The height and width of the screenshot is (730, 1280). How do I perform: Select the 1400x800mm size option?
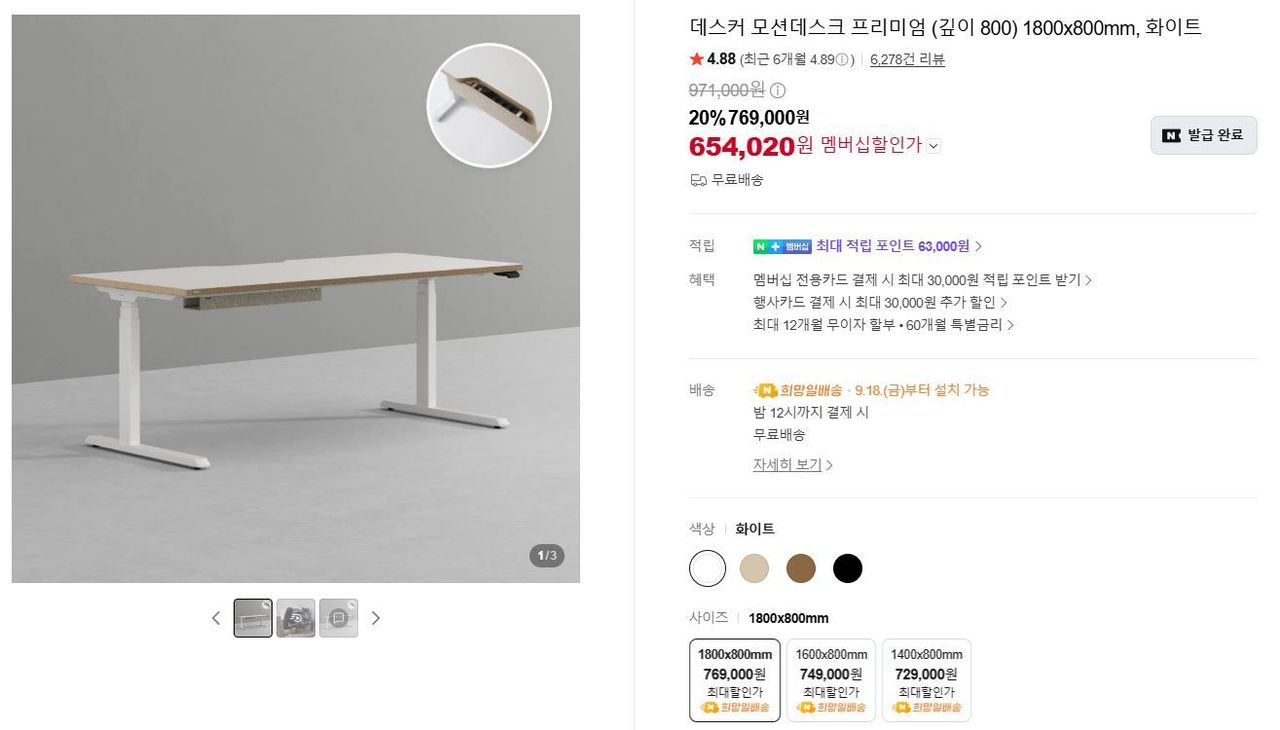(927, 680)
